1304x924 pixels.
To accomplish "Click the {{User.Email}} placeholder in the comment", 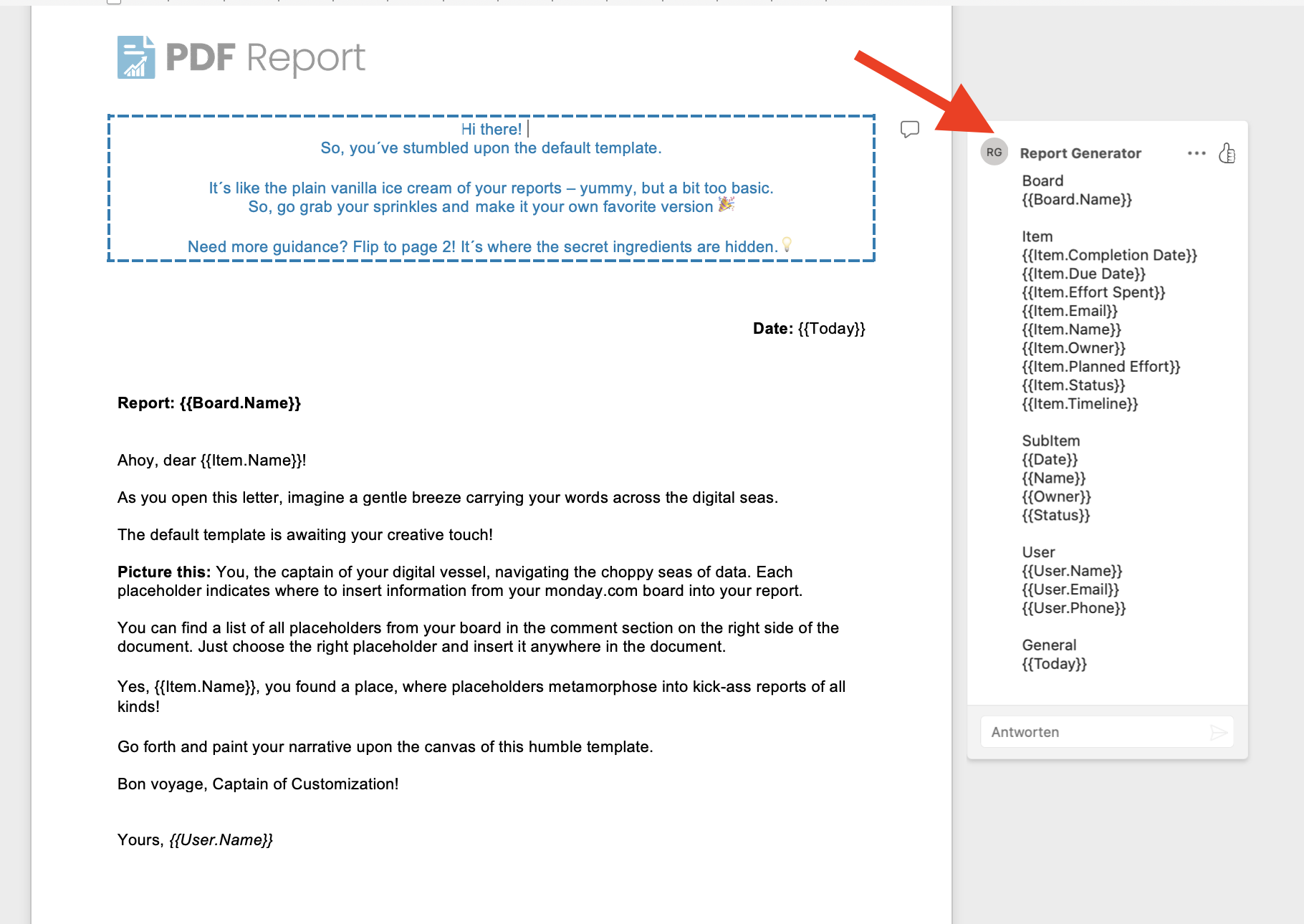I will 1070,589.
